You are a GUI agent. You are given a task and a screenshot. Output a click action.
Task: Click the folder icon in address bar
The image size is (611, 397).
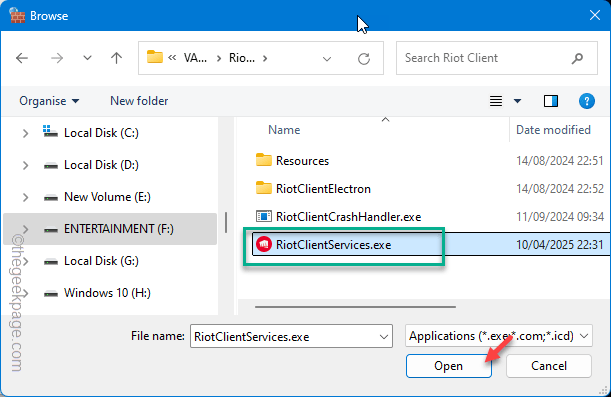154,57
